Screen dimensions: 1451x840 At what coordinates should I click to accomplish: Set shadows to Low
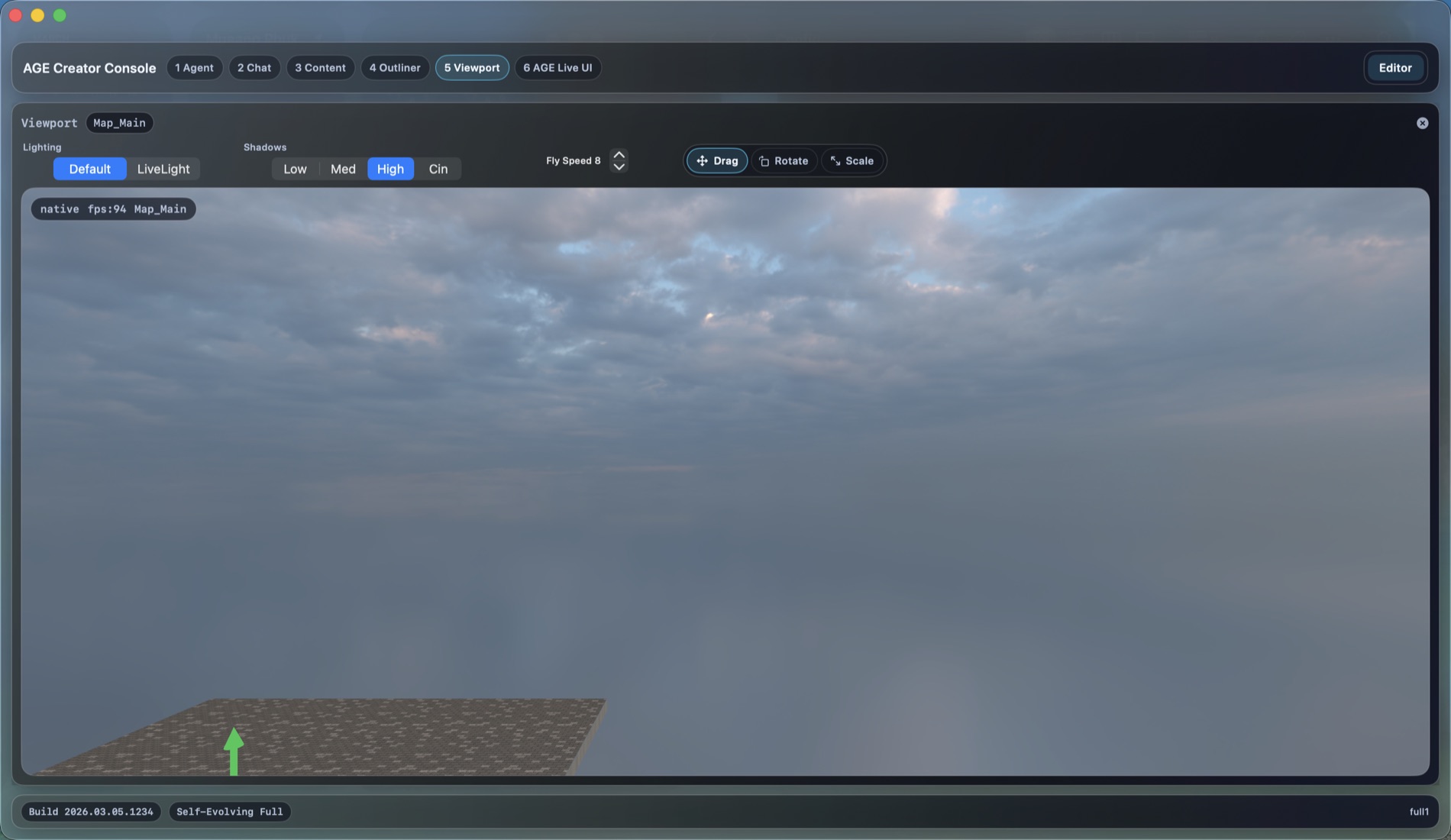tap(295, 169)
